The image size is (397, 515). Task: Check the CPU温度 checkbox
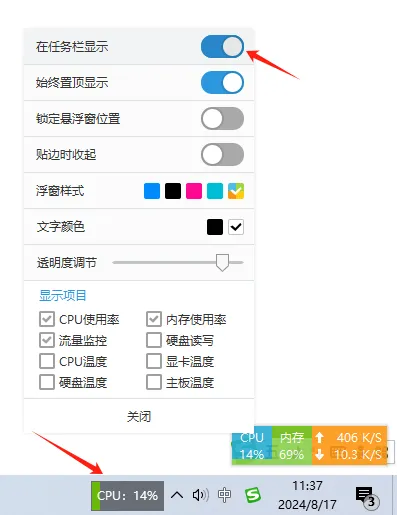[x=47, y=361]
